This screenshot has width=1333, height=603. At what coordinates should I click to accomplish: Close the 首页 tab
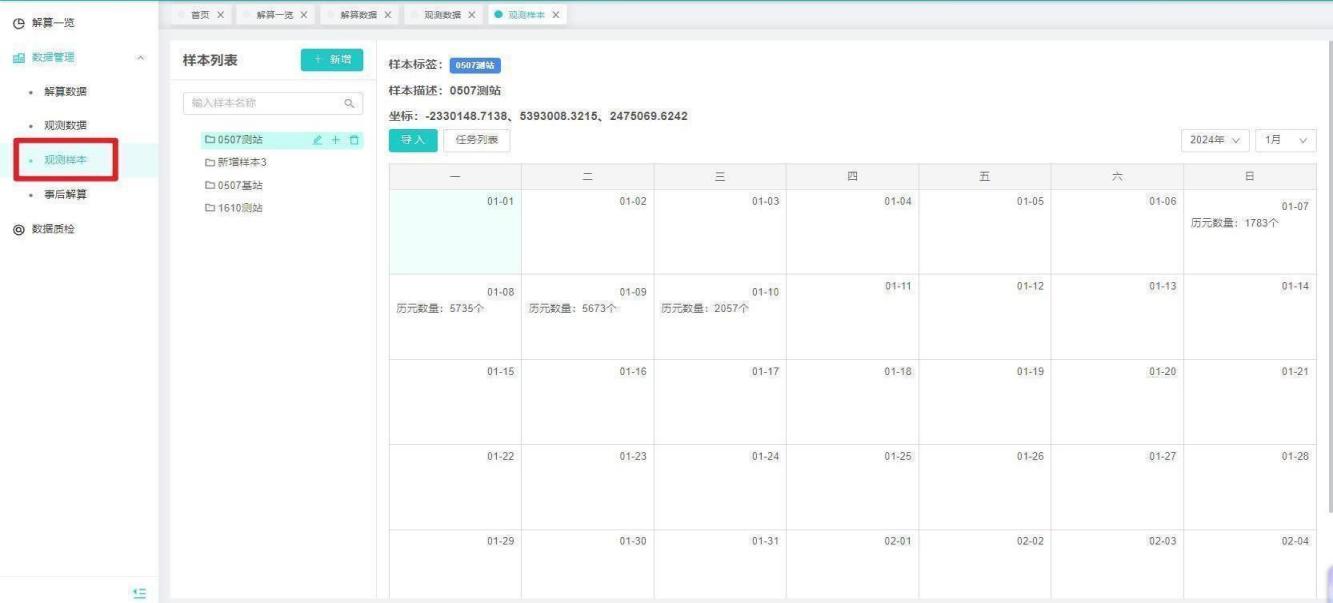tap(220, 15)
